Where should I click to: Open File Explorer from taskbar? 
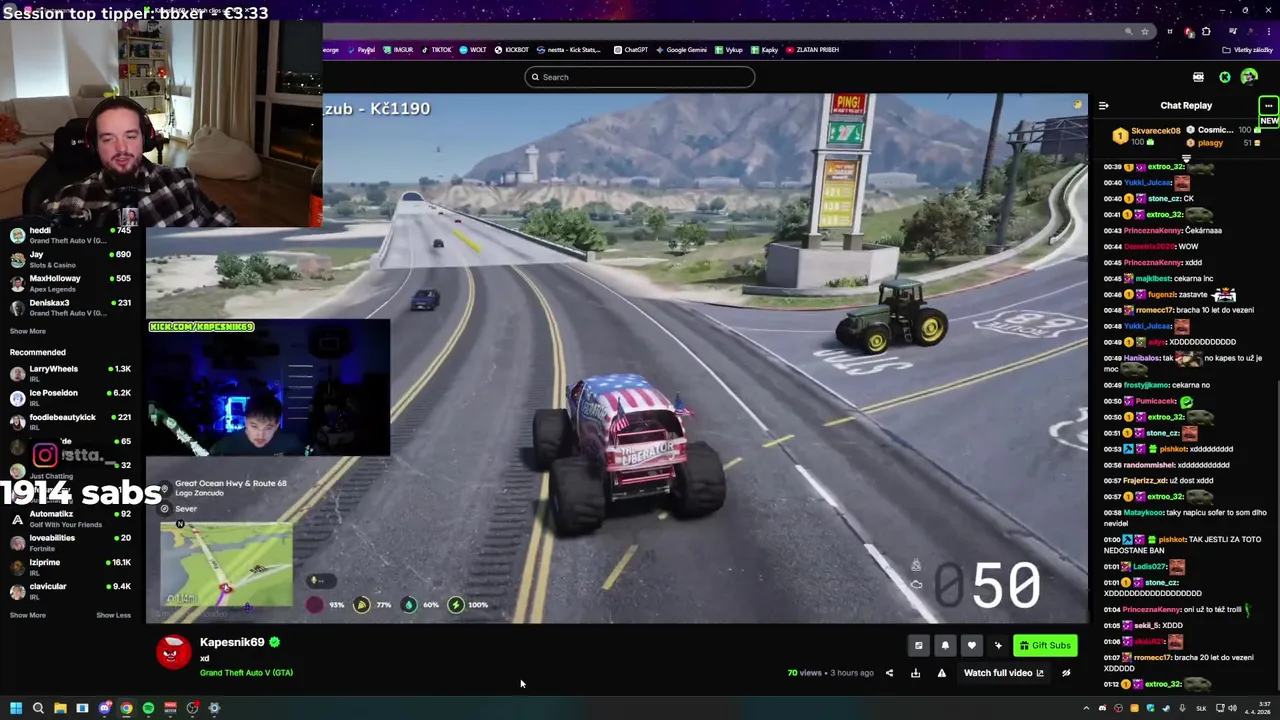tap(60, 708)
